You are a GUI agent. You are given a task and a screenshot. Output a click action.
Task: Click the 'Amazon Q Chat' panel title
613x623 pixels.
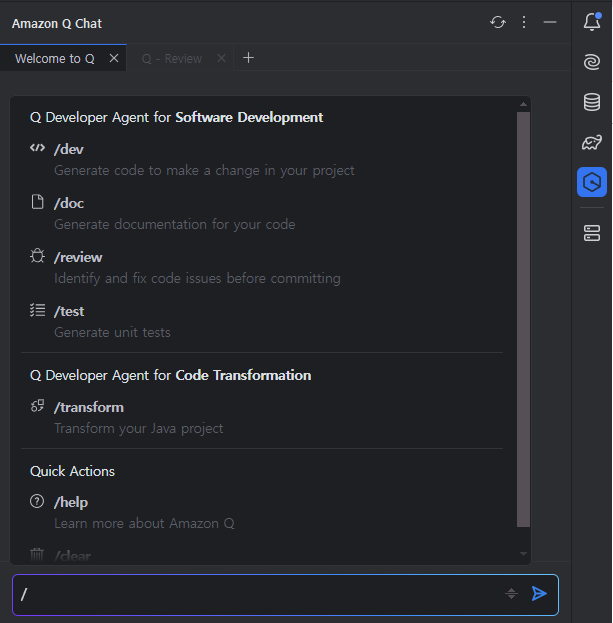(57, 23)
